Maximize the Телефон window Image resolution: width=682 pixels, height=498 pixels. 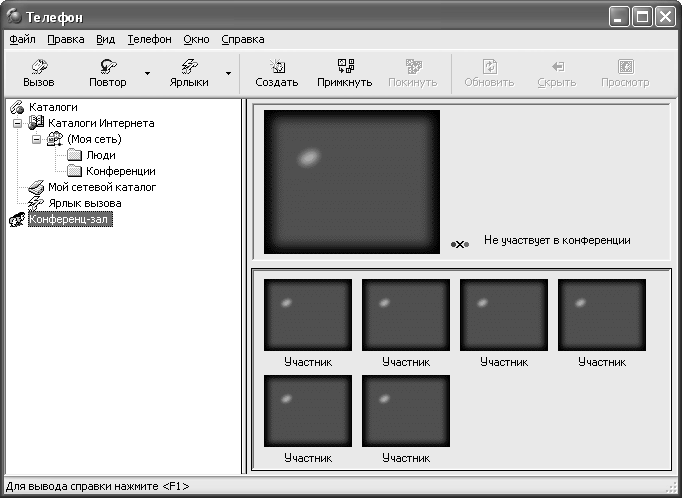point(642,17)
